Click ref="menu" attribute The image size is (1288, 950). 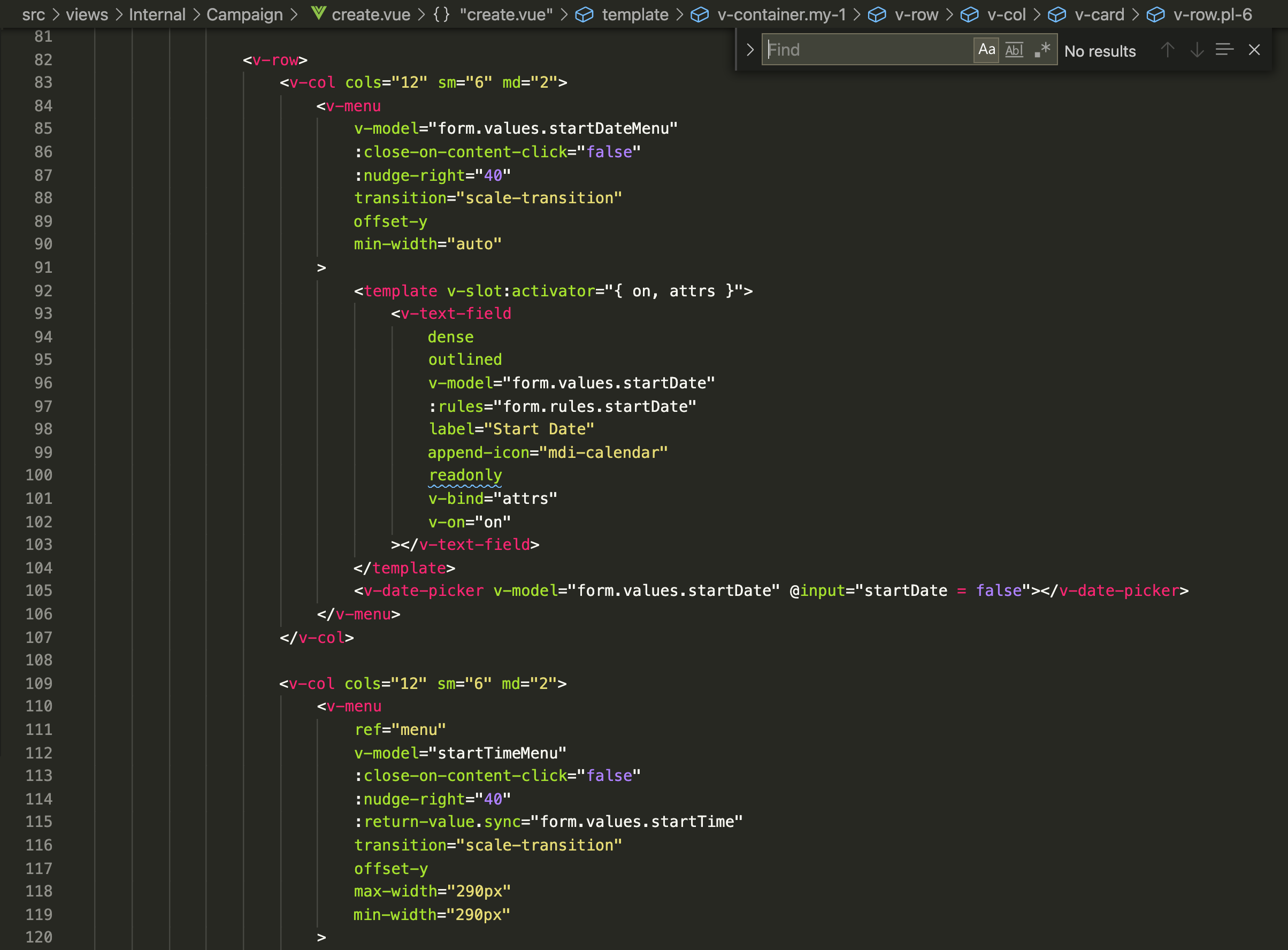pos(400,730)
